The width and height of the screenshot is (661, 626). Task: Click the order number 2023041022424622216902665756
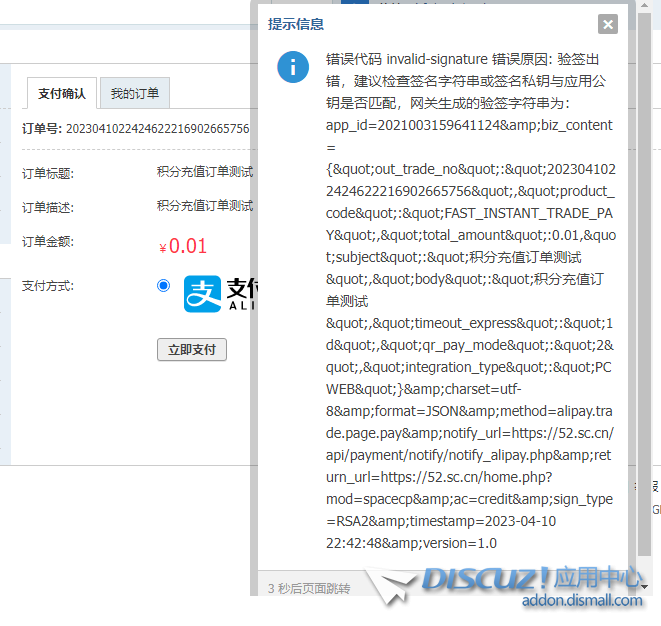pyautogui.click(x=158, y=129)
